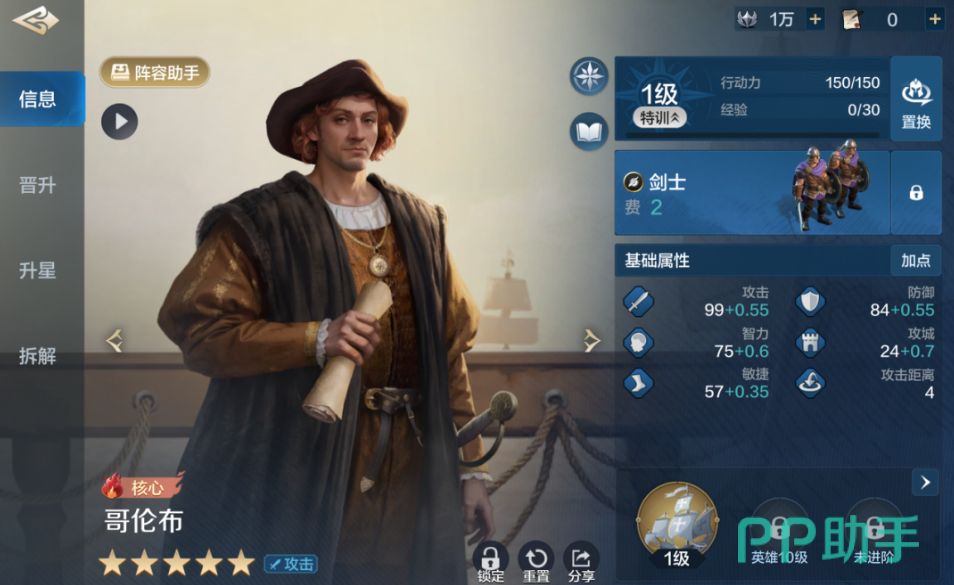
Task: Click the 重置 reset icon
Action: pyautogui.click(x=536, y=561)
